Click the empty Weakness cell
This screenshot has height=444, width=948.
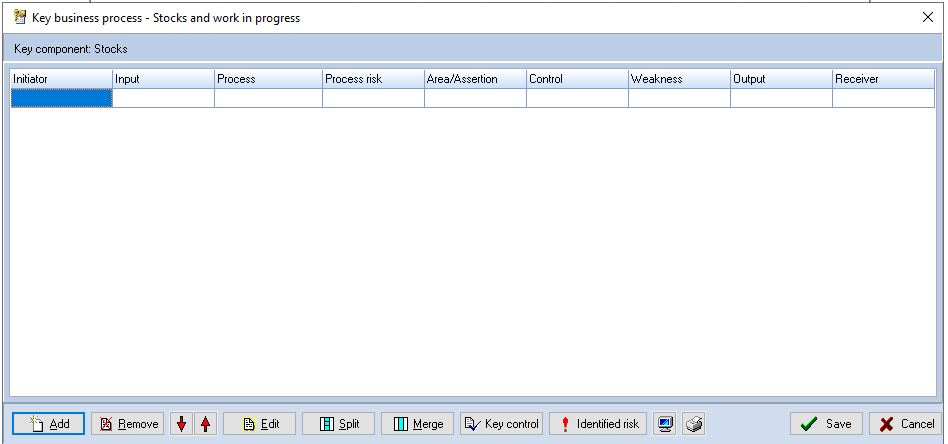(x=679, y=98)
